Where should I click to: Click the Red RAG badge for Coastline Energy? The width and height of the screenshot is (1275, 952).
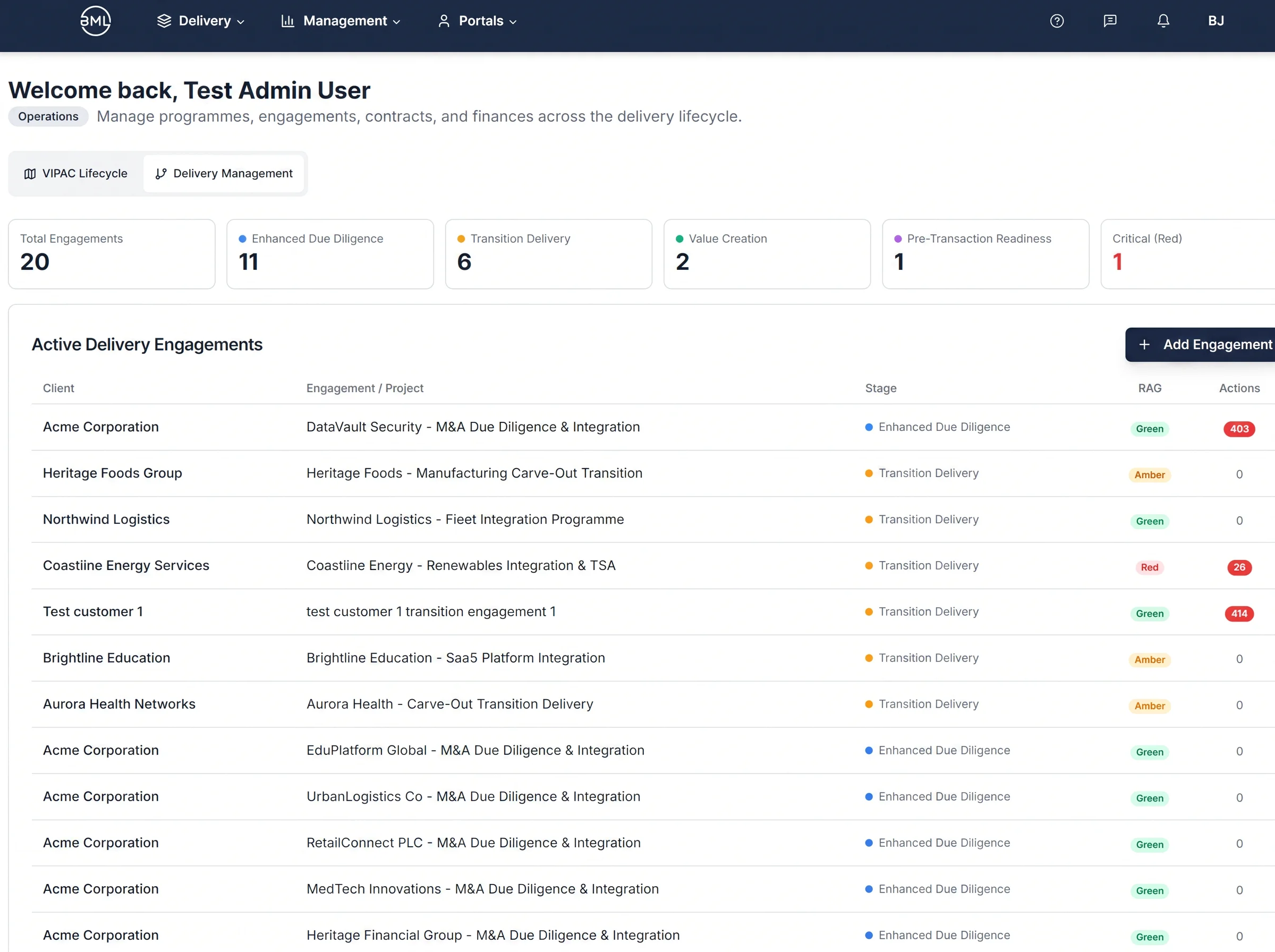coord(1150,567)
